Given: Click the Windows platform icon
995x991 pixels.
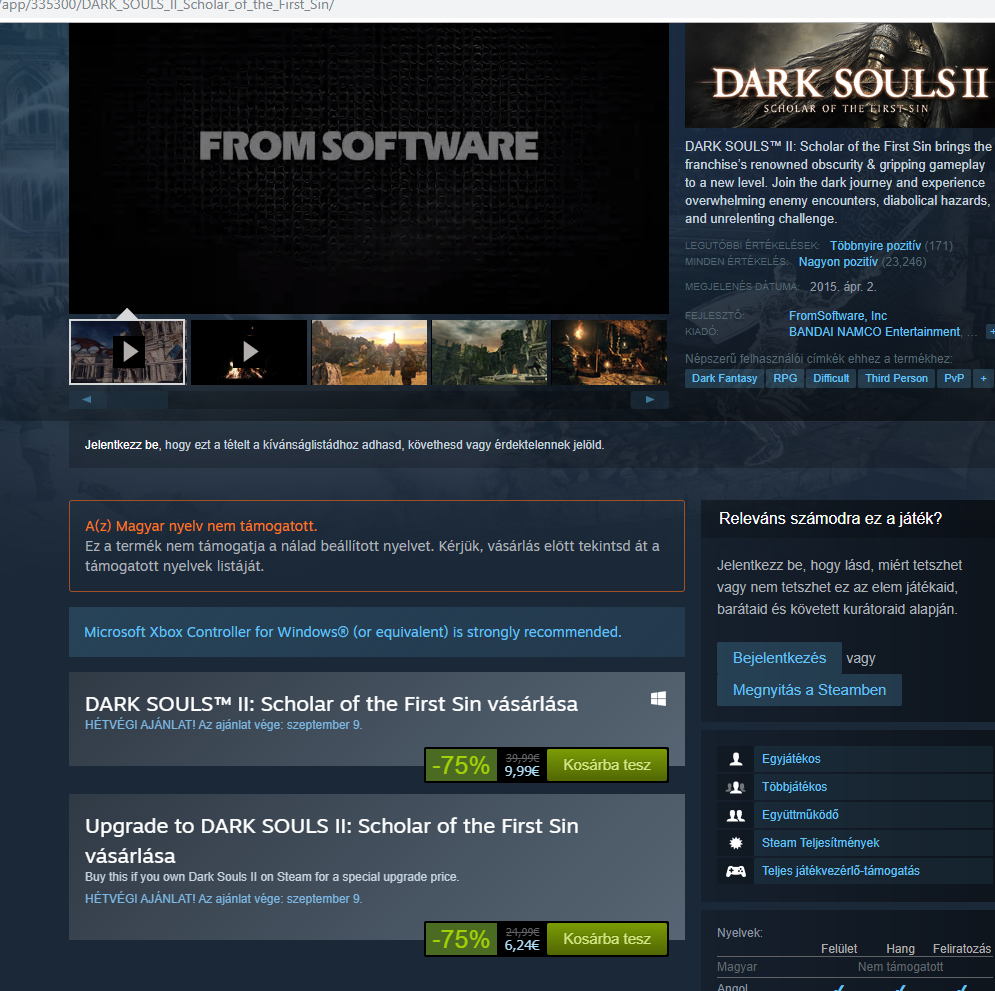Looking at the screenshot, I should pyautogui.click(x=658, y=699).
